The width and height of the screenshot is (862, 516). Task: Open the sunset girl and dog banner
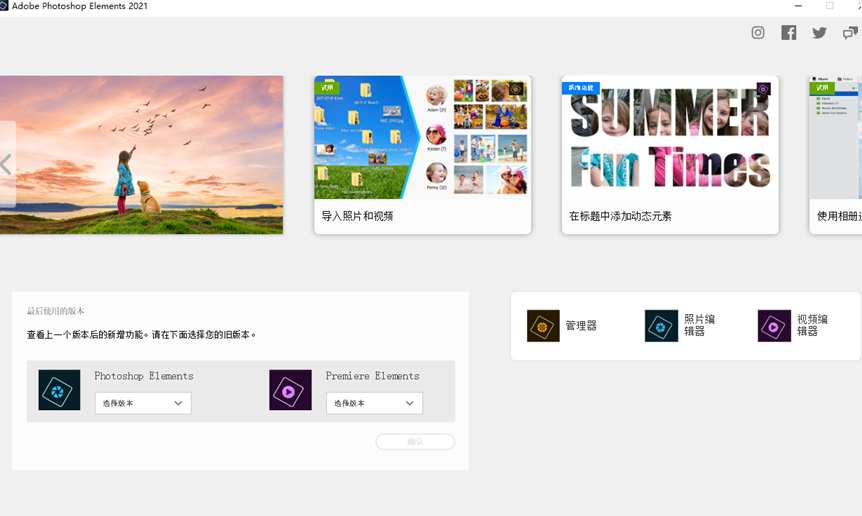pos(141,155)
